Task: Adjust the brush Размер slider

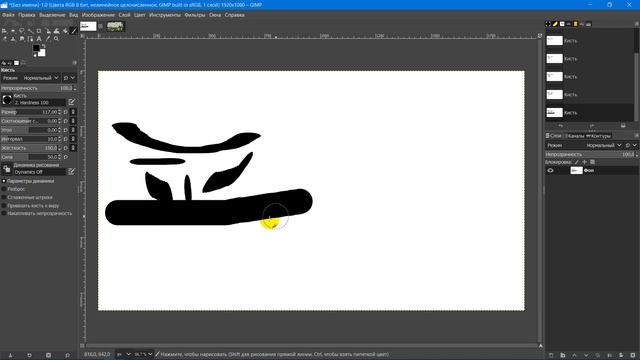Action: click(31, 112)
